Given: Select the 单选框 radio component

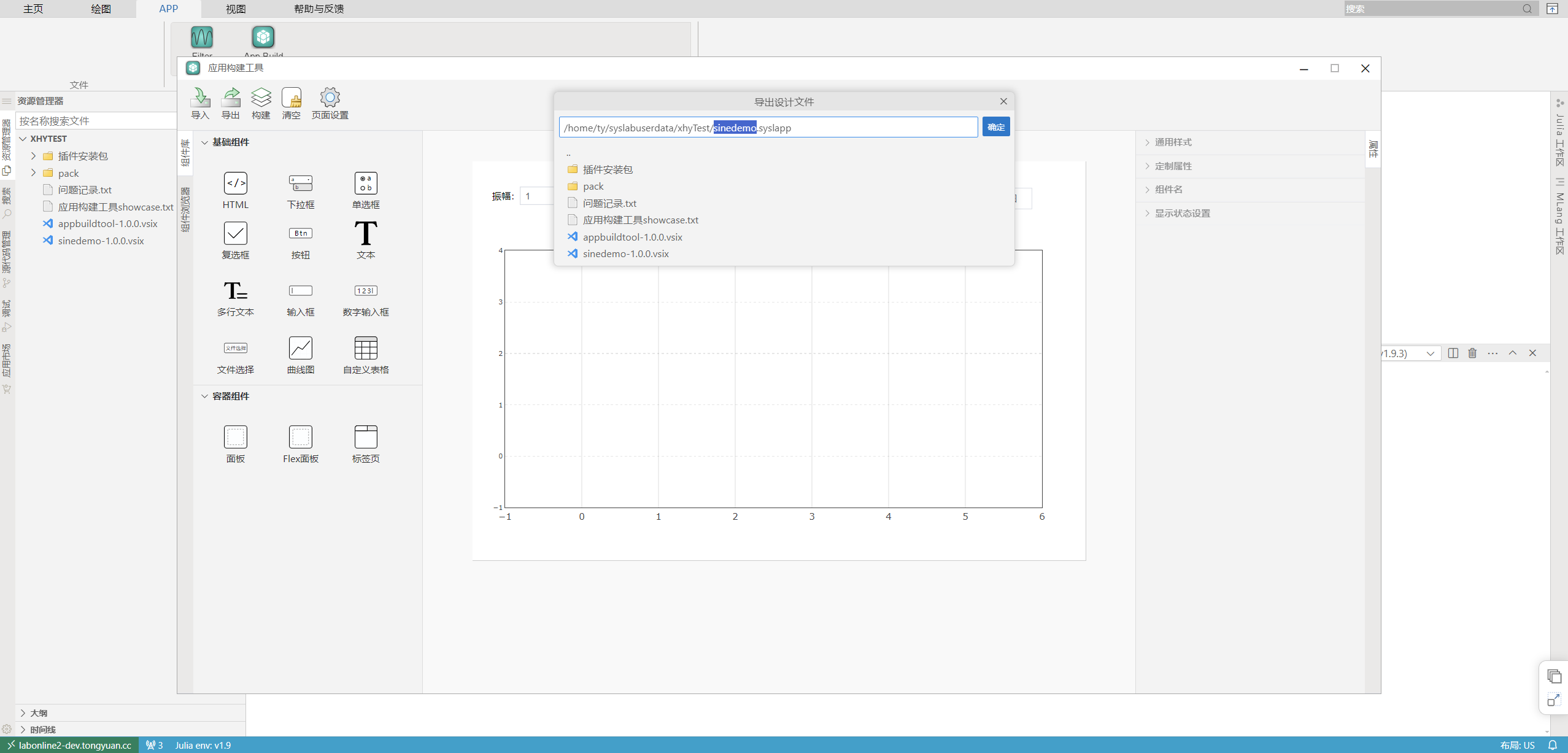Looking at the screenshot, I should 366,183.
